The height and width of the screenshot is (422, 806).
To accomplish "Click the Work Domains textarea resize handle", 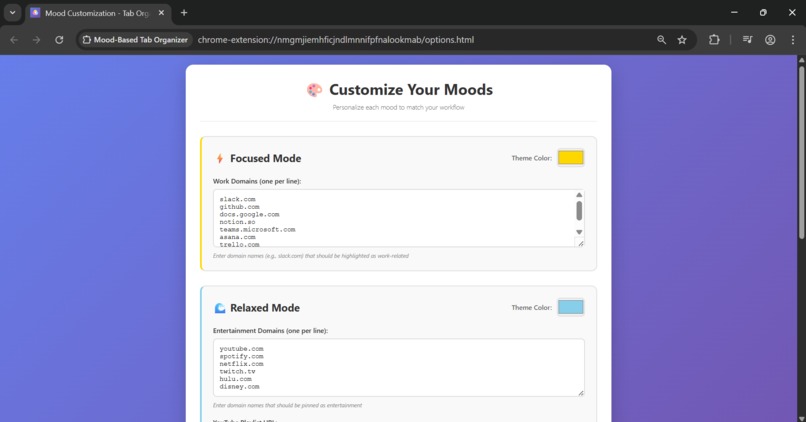I will coord(580,243).
